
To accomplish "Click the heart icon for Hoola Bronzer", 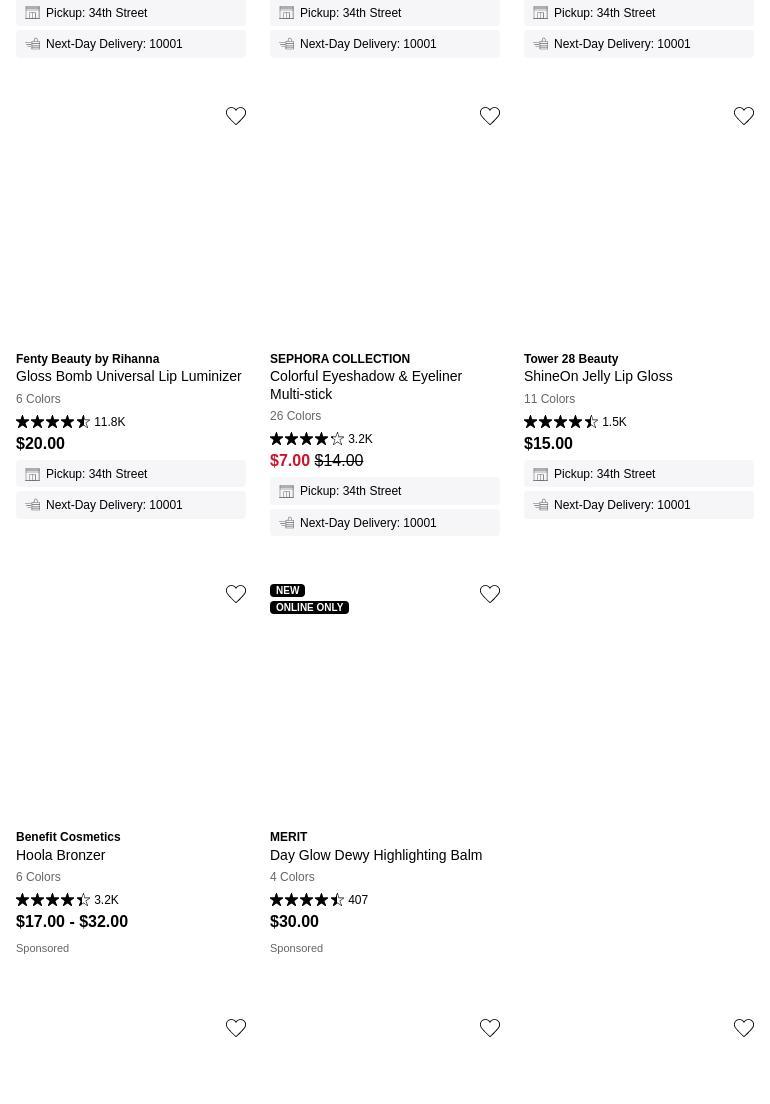I will [236, 594].
